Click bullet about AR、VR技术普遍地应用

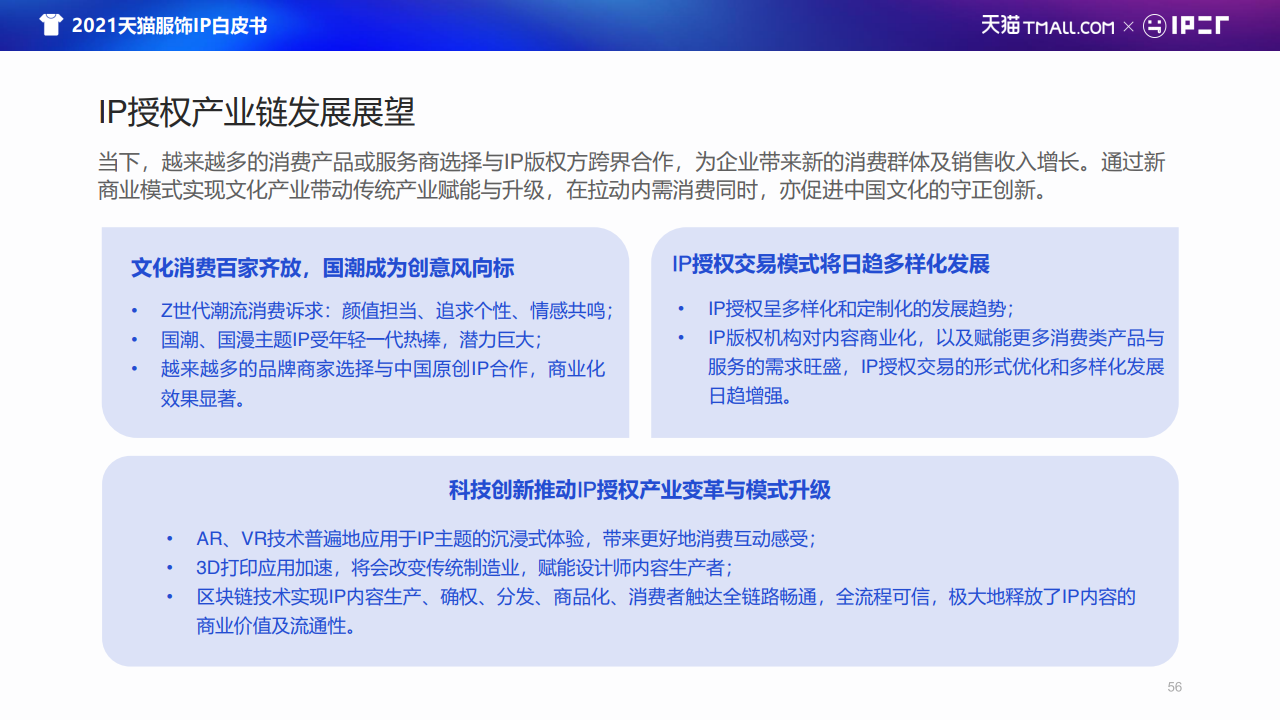506,539
